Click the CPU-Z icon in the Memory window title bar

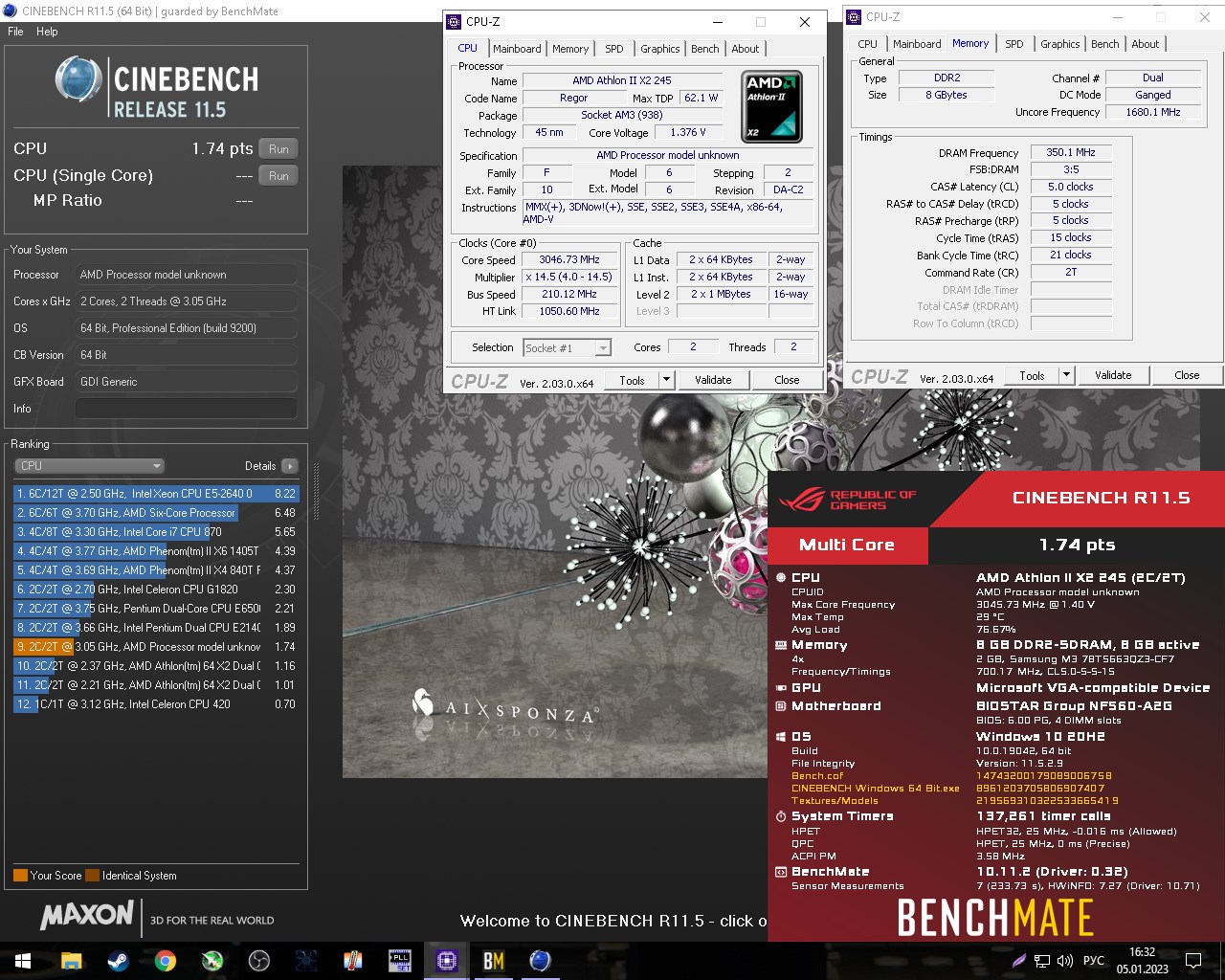coord(855,17)
